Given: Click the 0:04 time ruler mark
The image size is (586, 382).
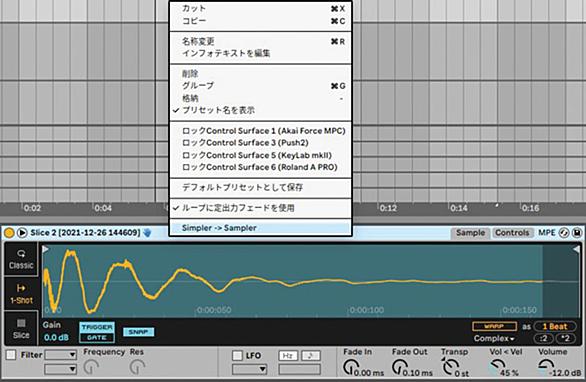Looking at the screenshot, I should click(x=102, y=208).
